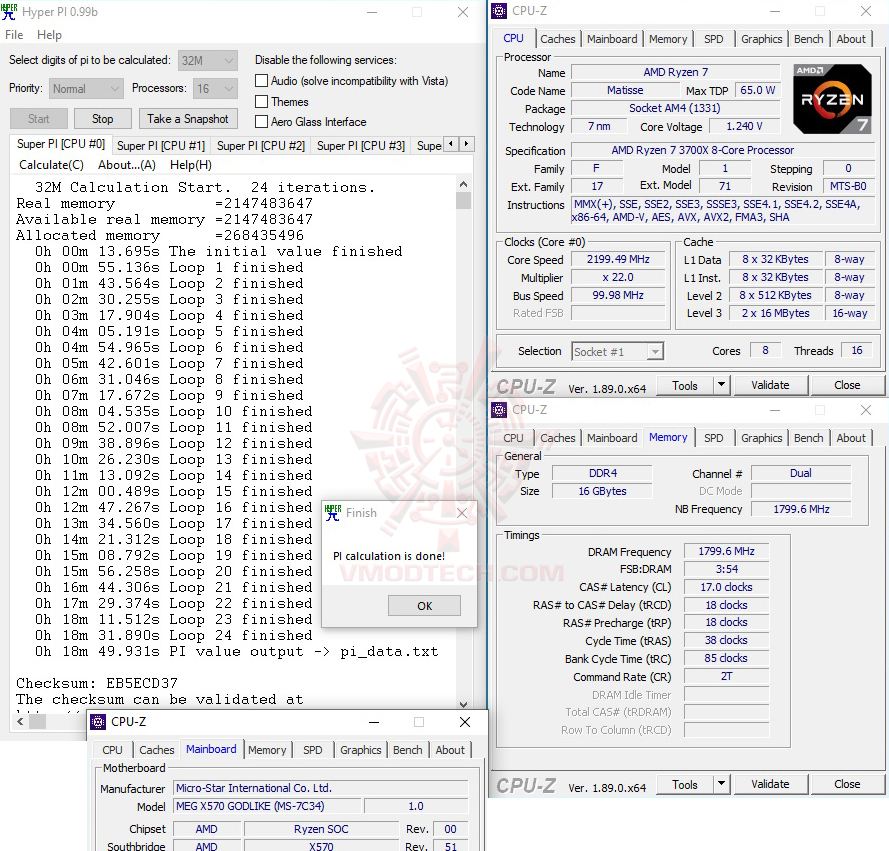The width and height of the screenshot is (889, 851).
Task: Click Close in the CPU window
Action: click(847, 385)
